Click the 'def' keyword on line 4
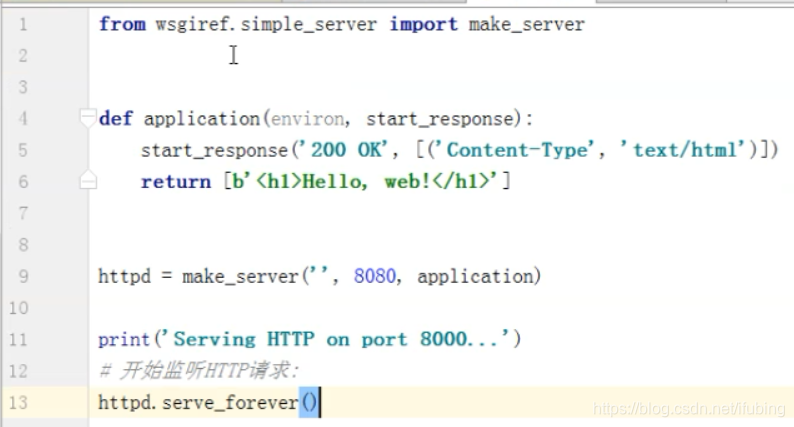Viewport: 794px width, 427px height. (115, 119)
